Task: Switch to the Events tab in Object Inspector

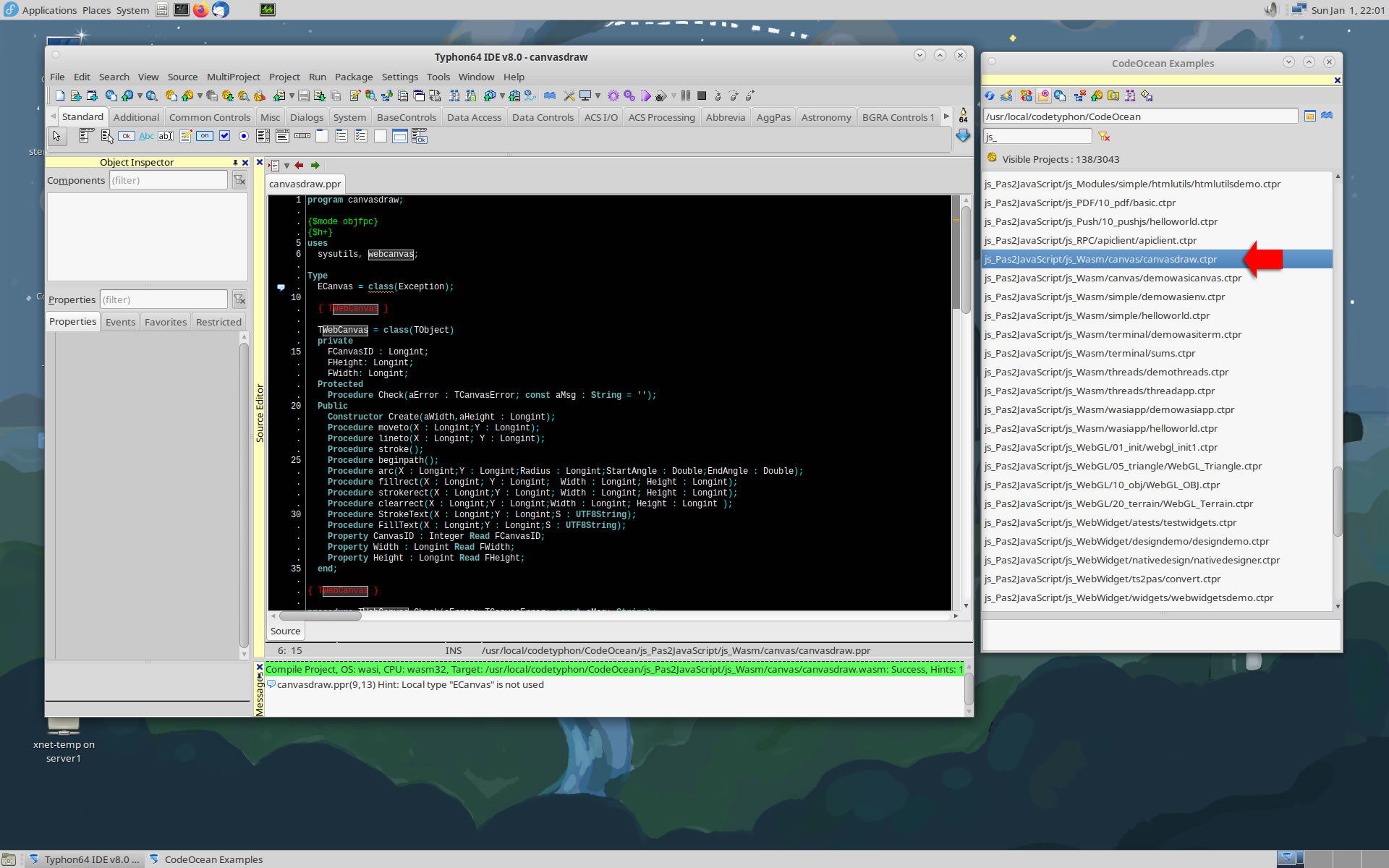Action: click(x=120, y=322)
